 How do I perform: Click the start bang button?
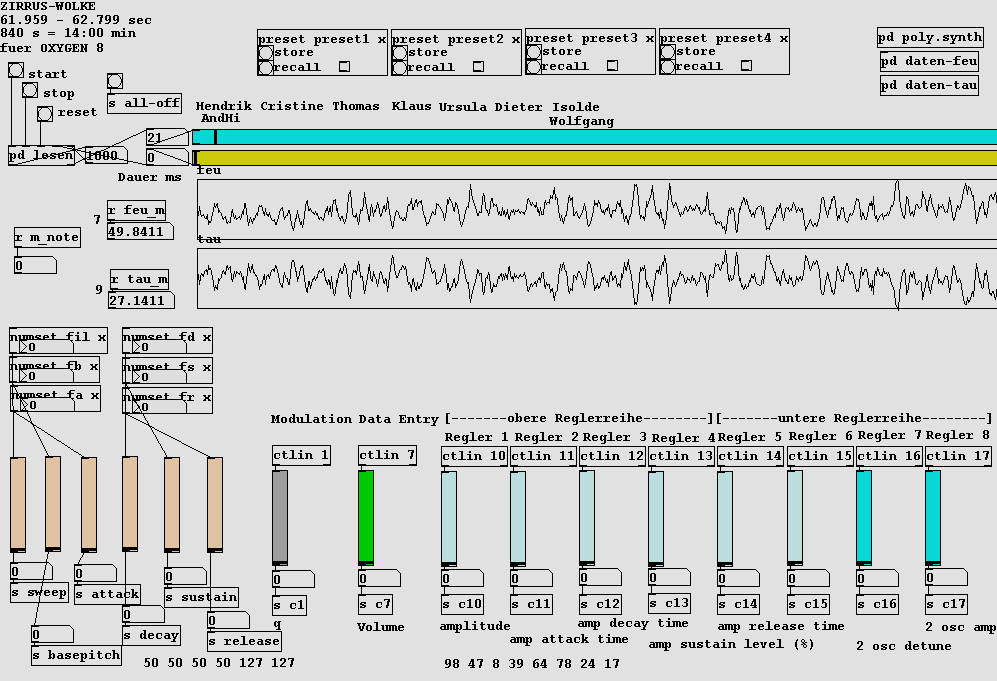(16, 70)
